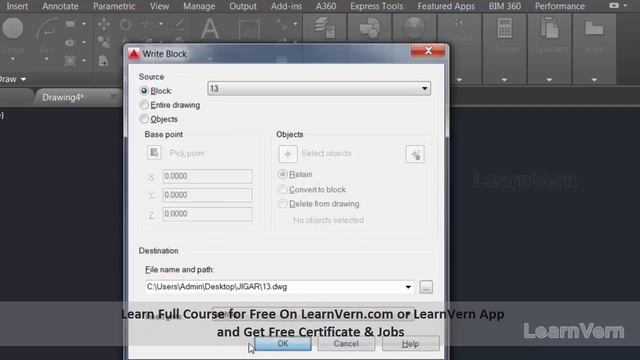Screen dimensions: 640x360
Task: Activate the Rotate tool
Action: (x=125, y=24)
